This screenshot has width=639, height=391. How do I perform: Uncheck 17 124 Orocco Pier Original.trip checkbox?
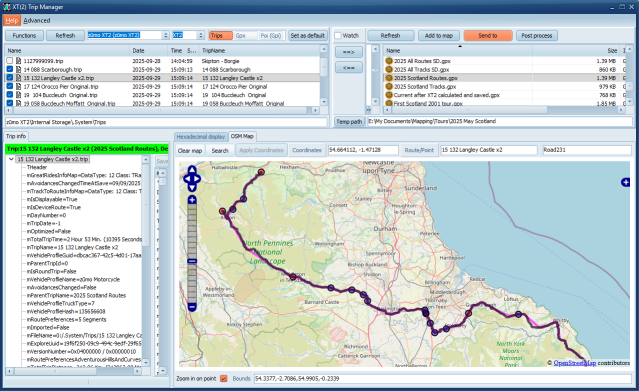(9, 86)
